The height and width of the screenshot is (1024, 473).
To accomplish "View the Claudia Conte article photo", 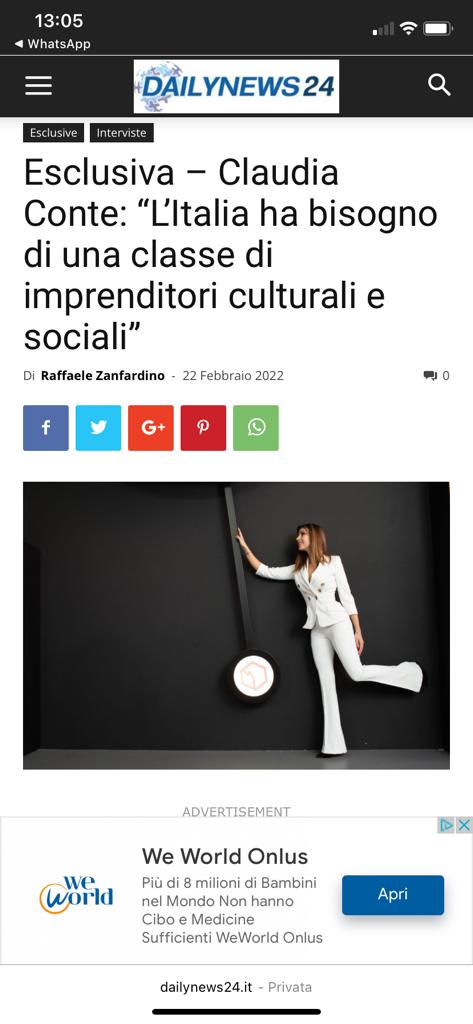I will (236, 626).
